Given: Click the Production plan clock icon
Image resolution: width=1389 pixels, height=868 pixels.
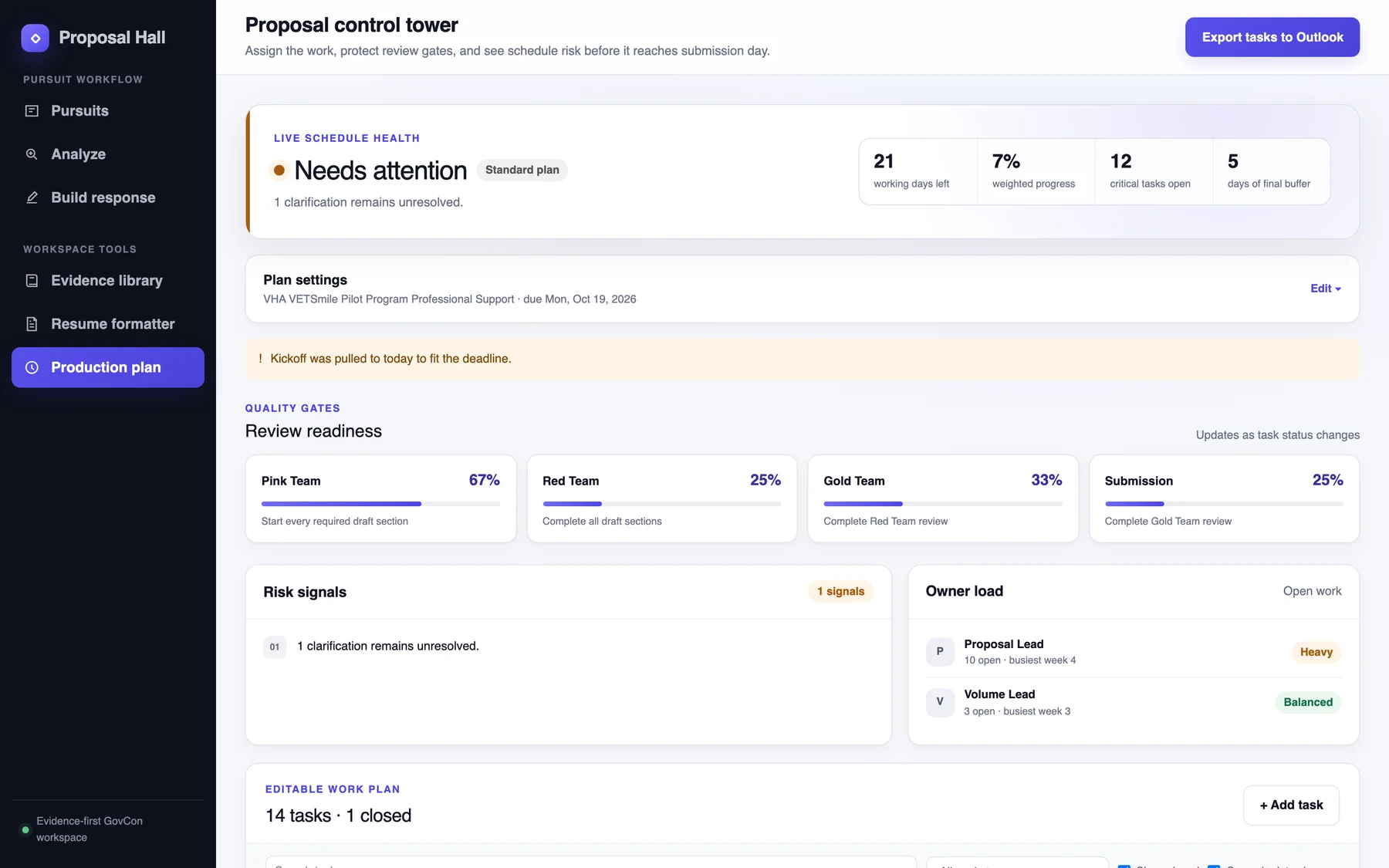Looking at the screenshot, I should [x=32, y=367].
